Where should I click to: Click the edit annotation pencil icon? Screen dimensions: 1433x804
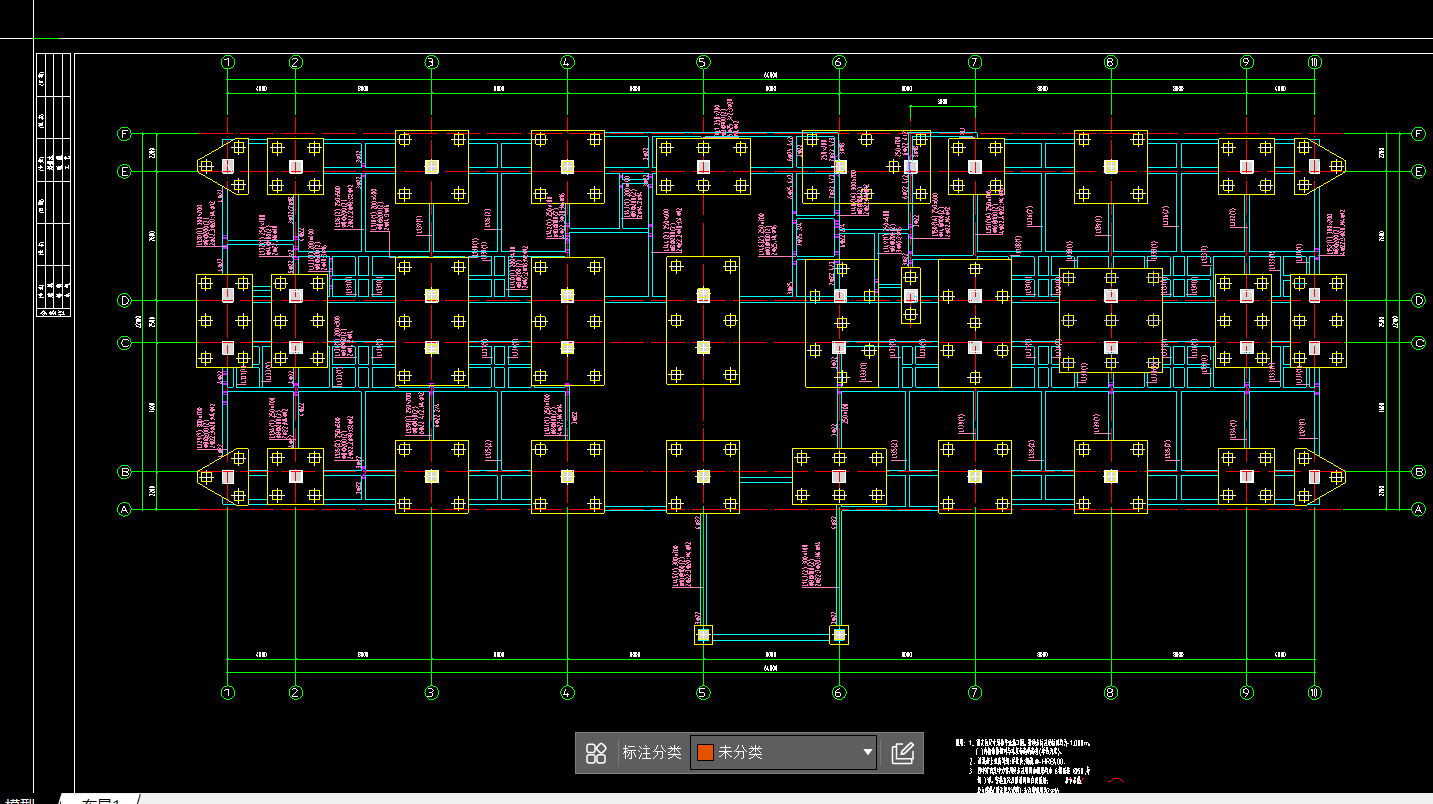(902, 753)
